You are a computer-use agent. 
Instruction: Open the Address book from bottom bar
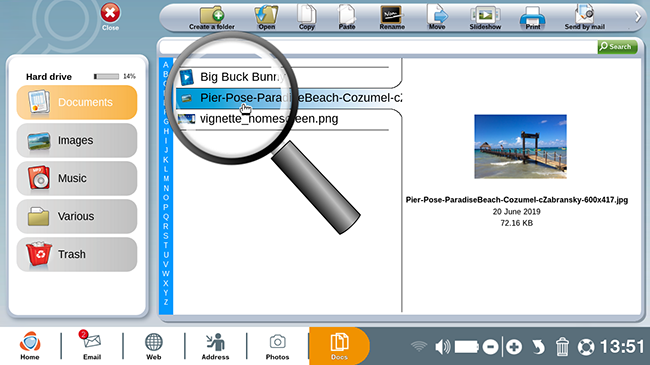pyautogui.click(x=215, y=346)
